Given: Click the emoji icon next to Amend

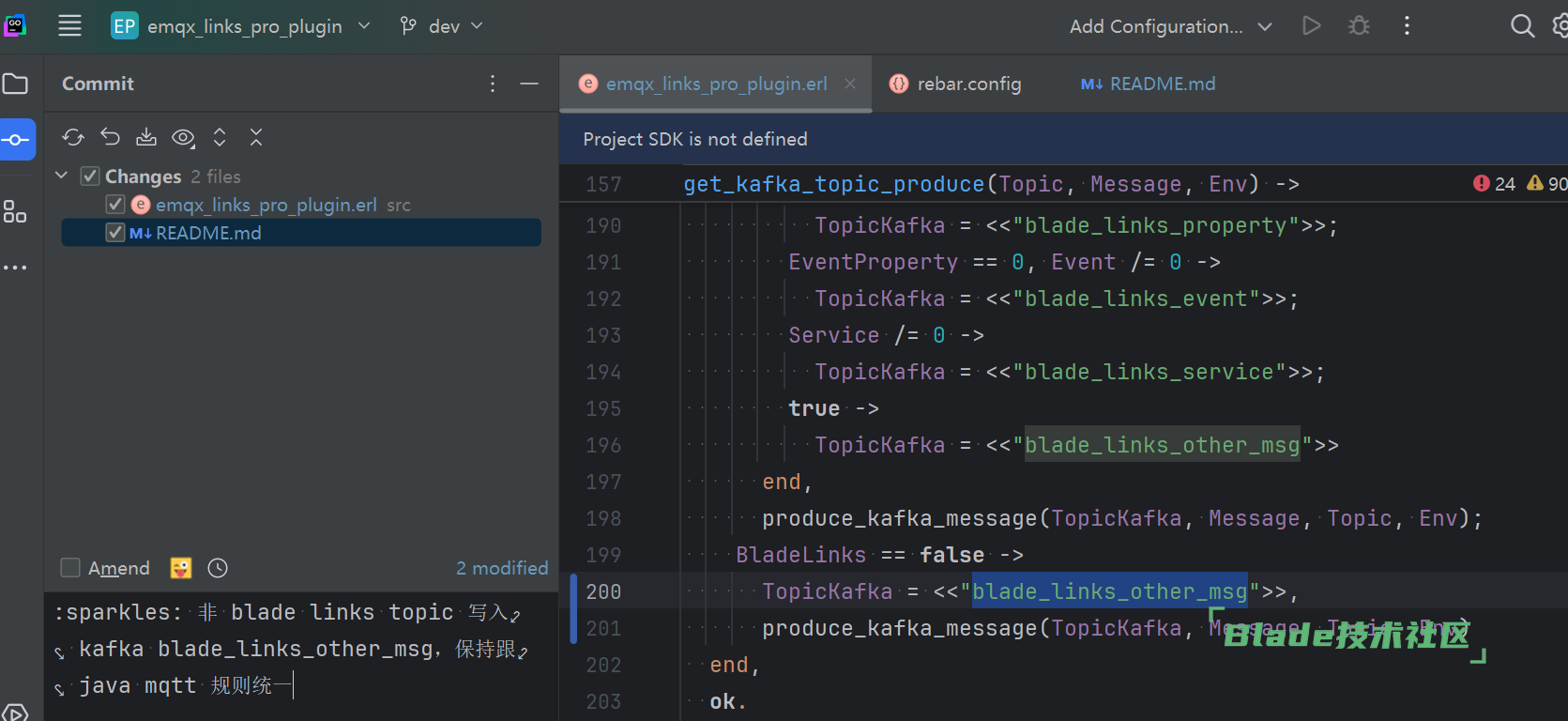Looking at the screenshot, I should (181, 568).
